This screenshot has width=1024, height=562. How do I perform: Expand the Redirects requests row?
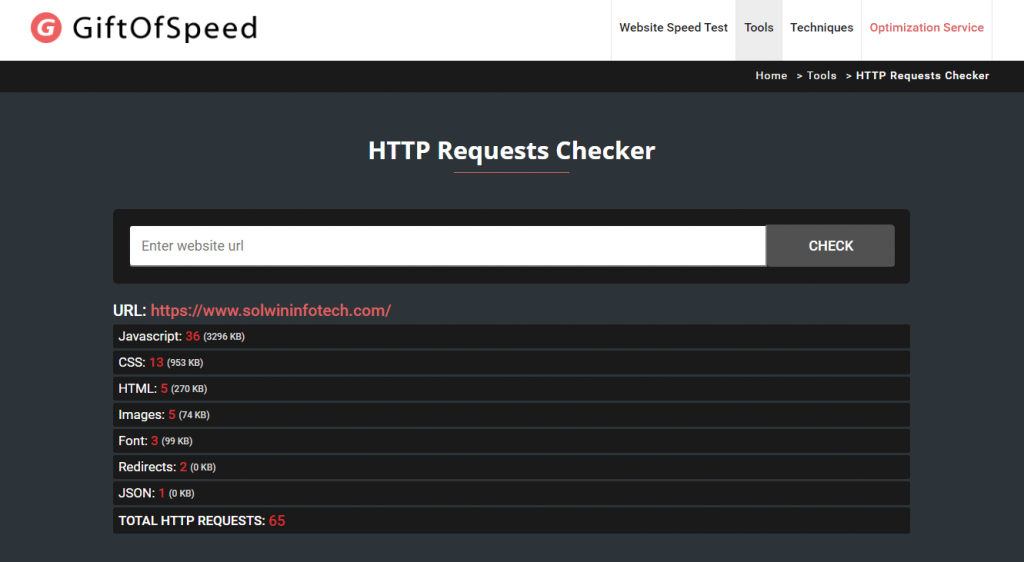(x=511, y=467)
